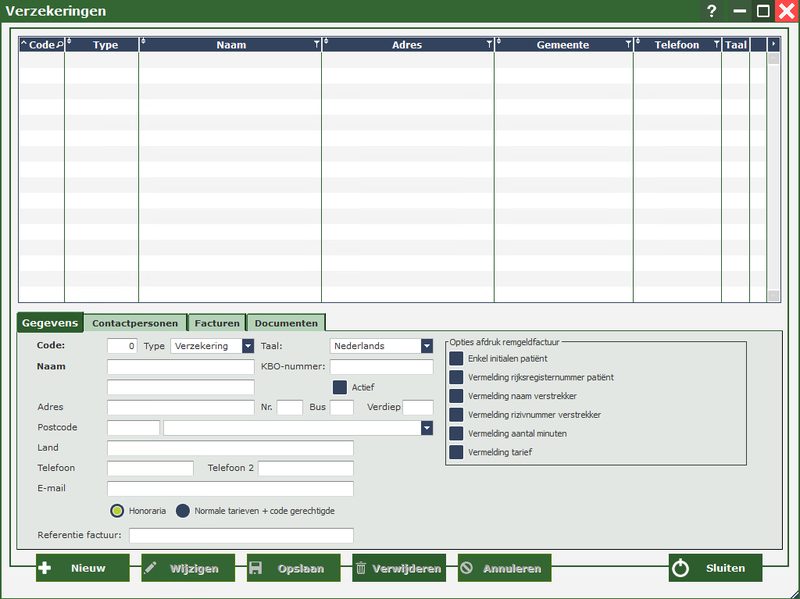Switch to the Contactpersonen tab
This screenshot has height=599, width=800.
[x=135, y=323]
